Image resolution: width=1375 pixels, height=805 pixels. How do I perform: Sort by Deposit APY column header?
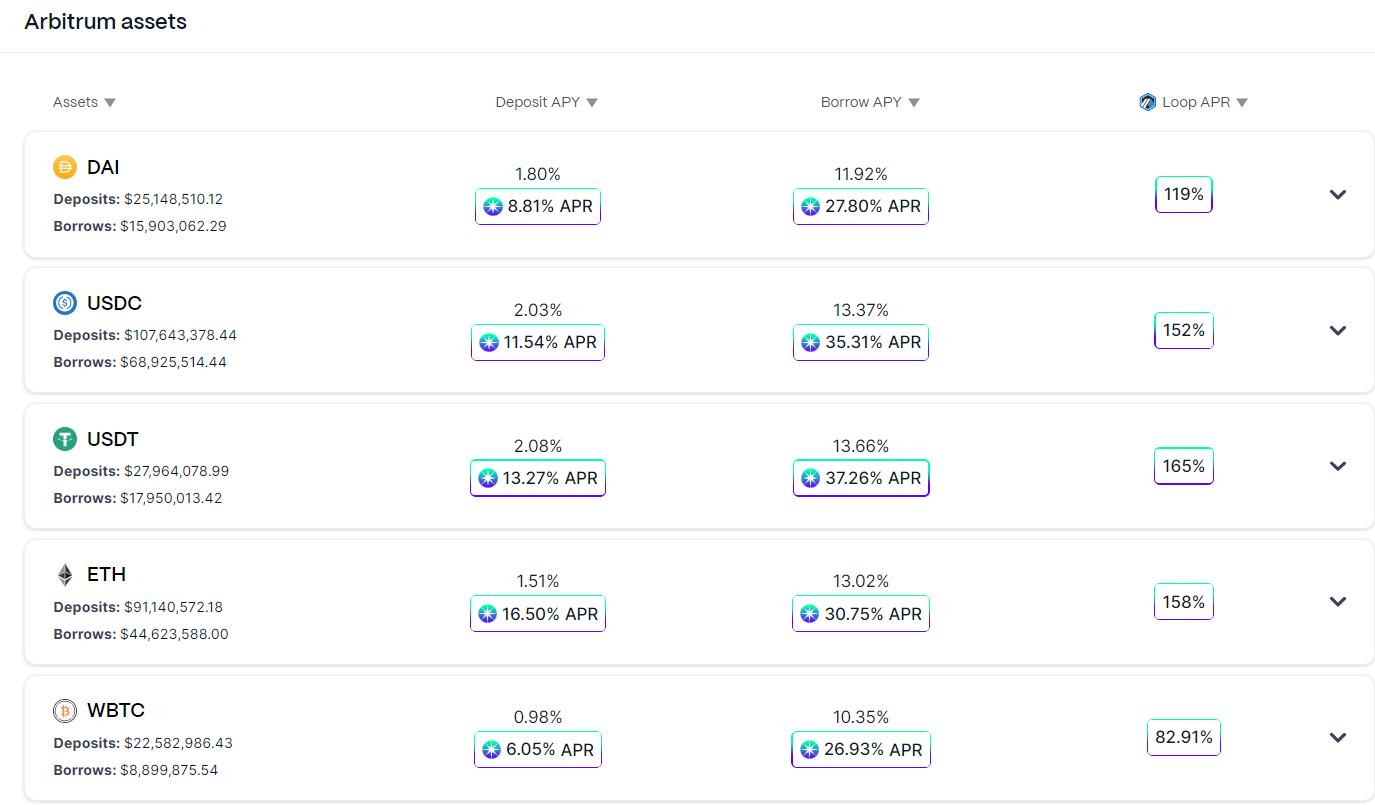pos(546,102)
